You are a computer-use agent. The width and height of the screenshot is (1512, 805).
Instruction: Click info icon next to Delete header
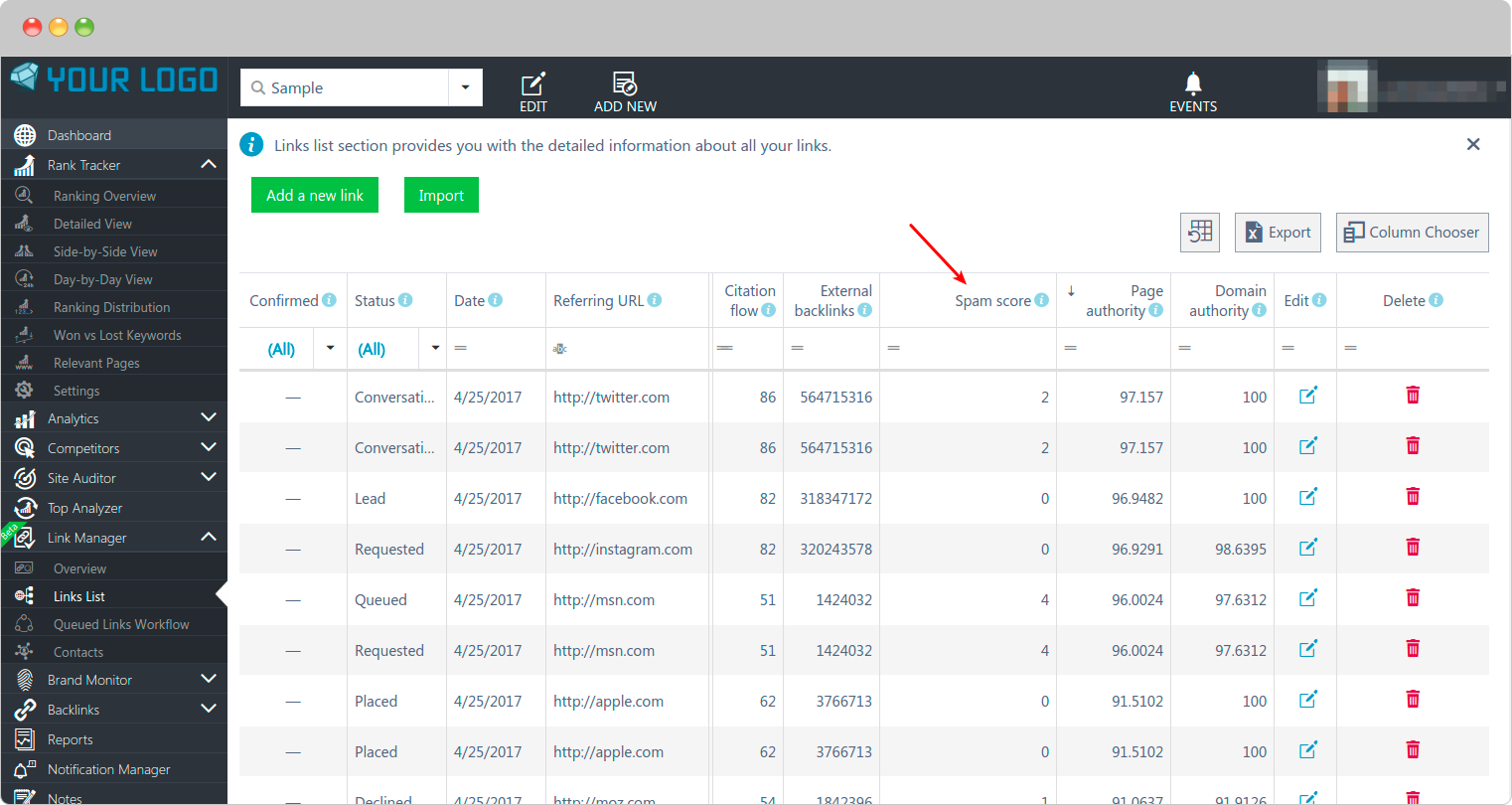(x=1436, y=300)
